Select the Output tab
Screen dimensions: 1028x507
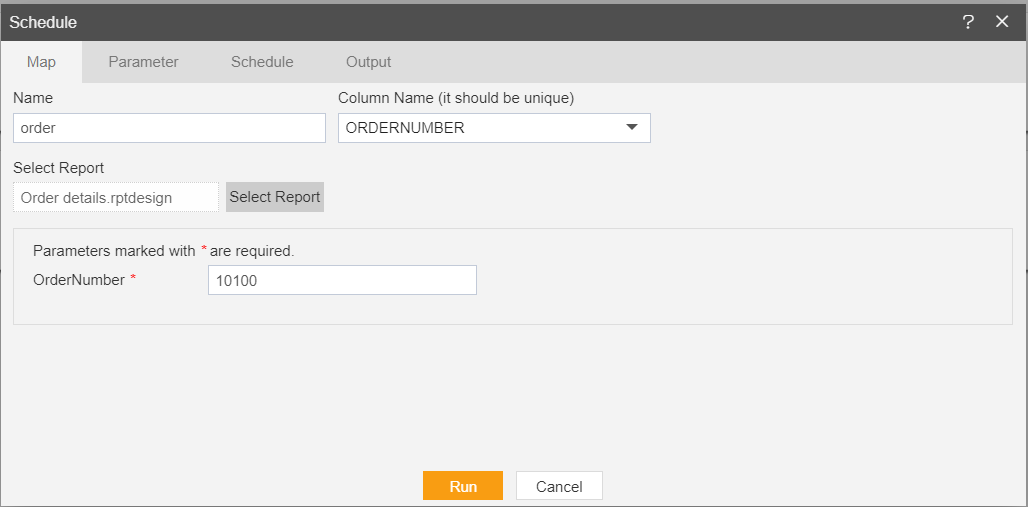coord(368,62)
